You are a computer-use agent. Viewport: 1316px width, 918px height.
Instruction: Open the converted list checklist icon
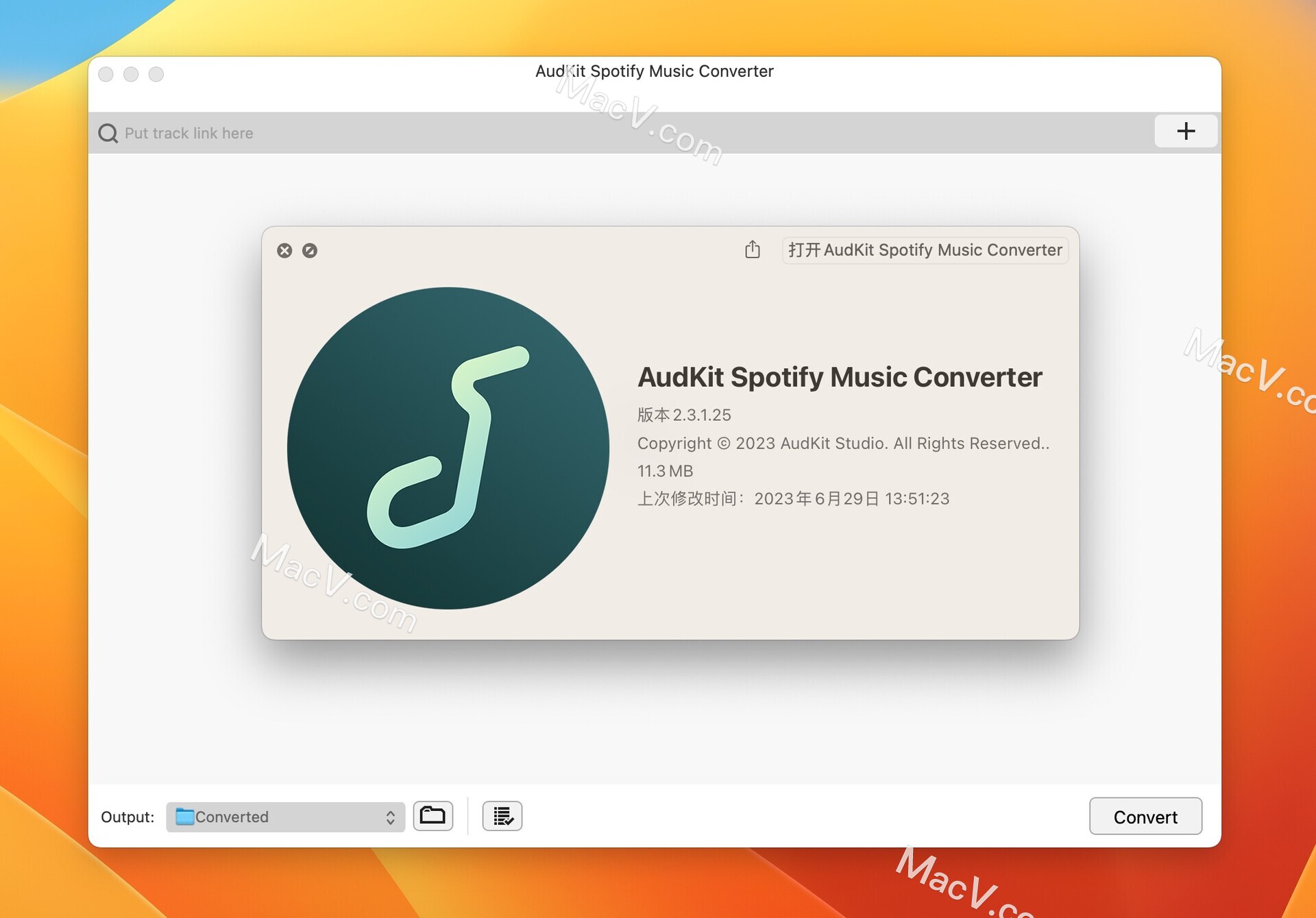[502, 816]
